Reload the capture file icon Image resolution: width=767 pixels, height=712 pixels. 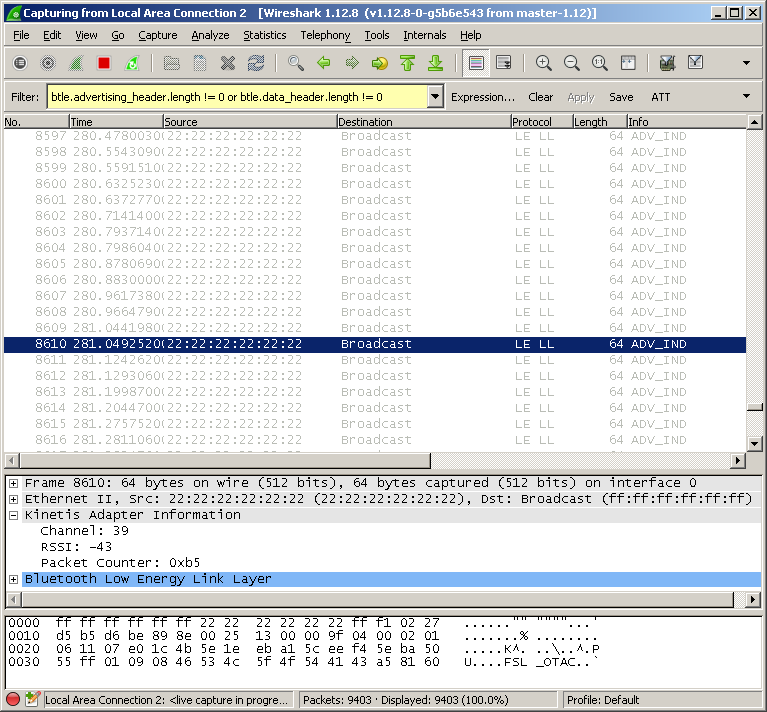tap(256, 63)
